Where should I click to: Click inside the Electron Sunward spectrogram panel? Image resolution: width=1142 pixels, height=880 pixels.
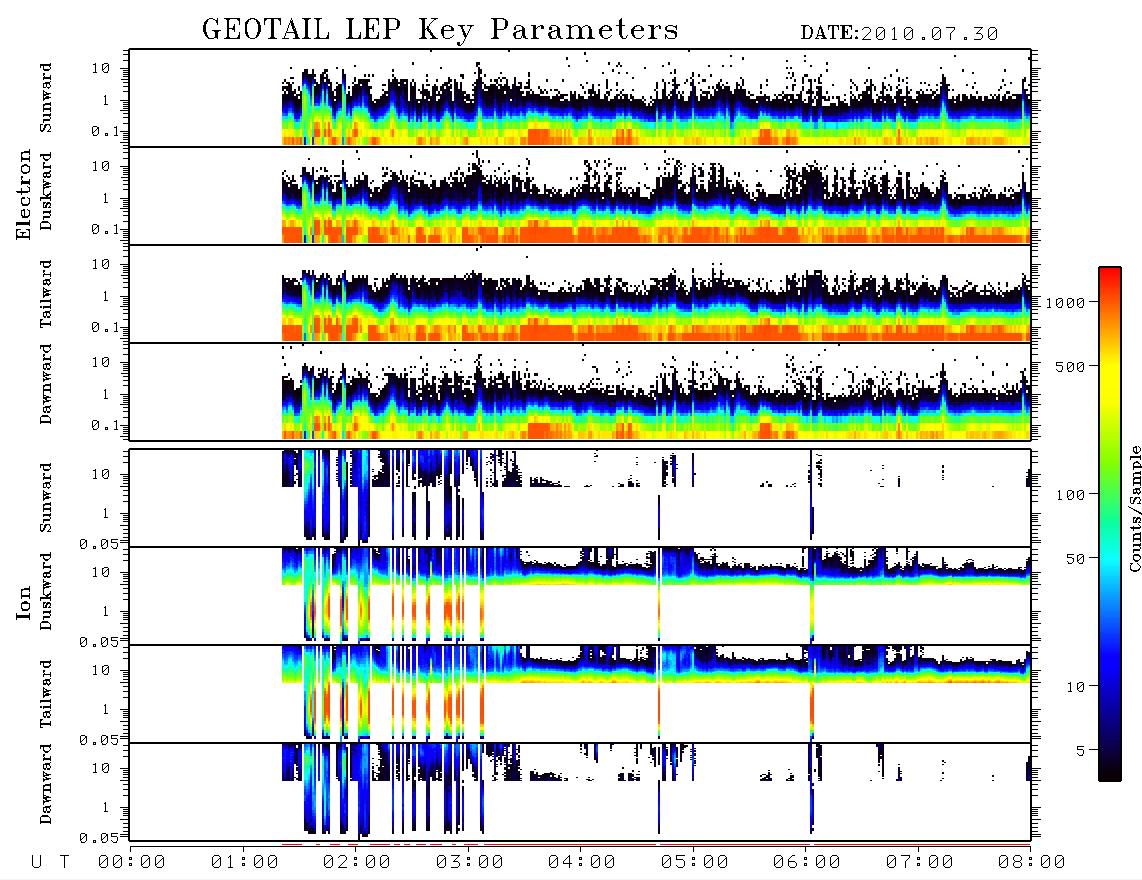tap(580, 98)
